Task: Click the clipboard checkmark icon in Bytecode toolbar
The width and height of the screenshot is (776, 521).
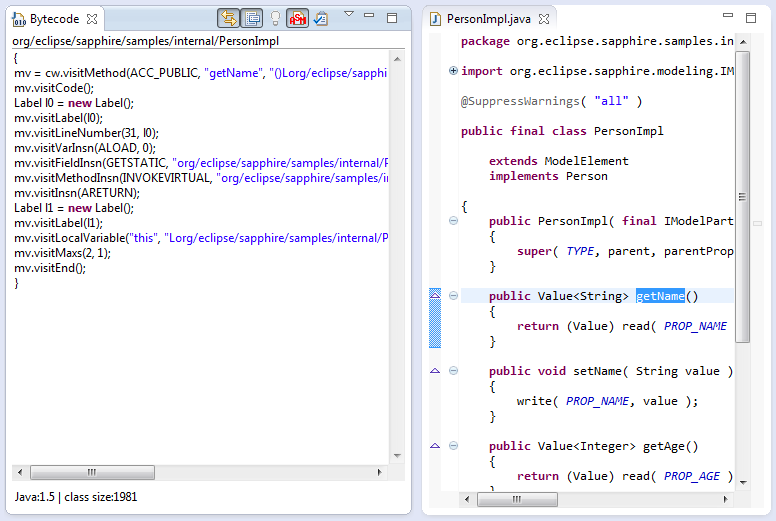Action: (x=321, y=19)
